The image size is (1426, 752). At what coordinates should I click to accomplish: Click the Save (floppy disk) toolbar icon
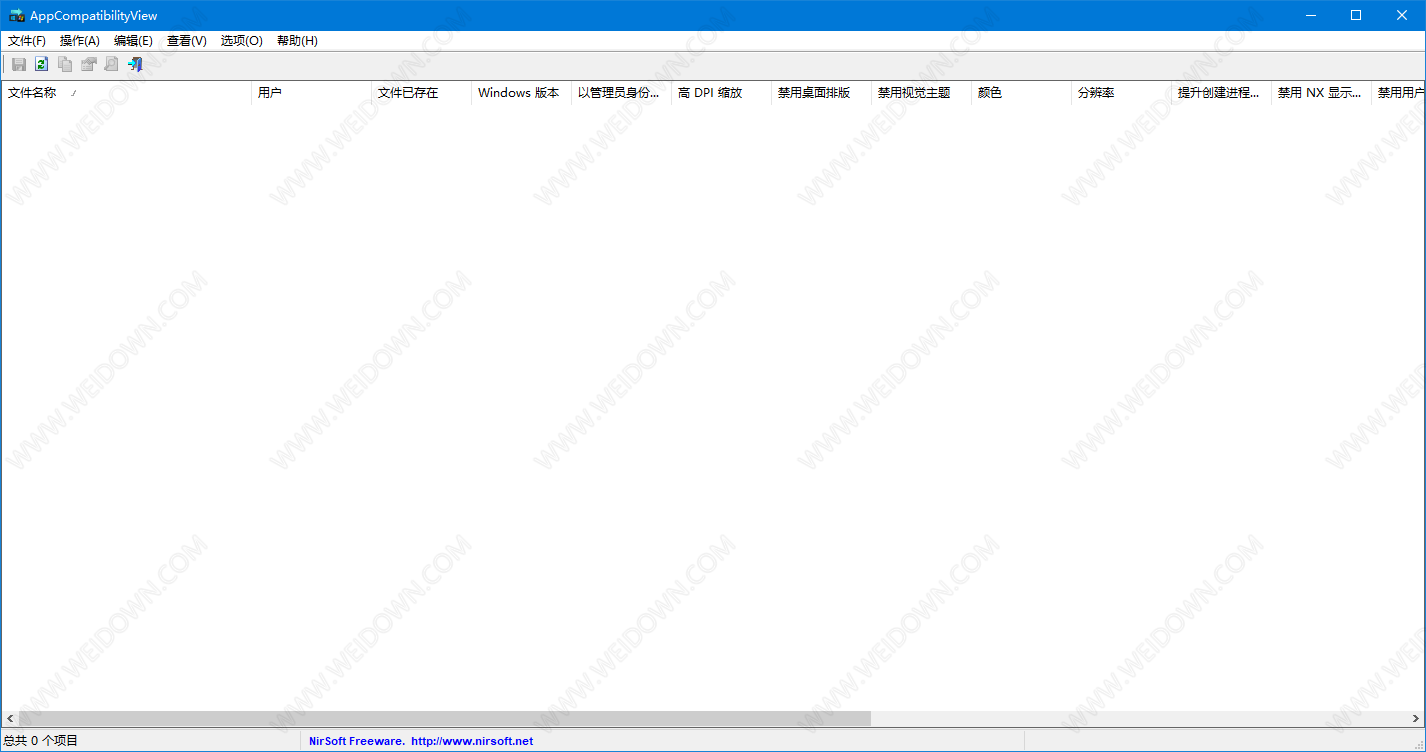(x=19, y=64)
